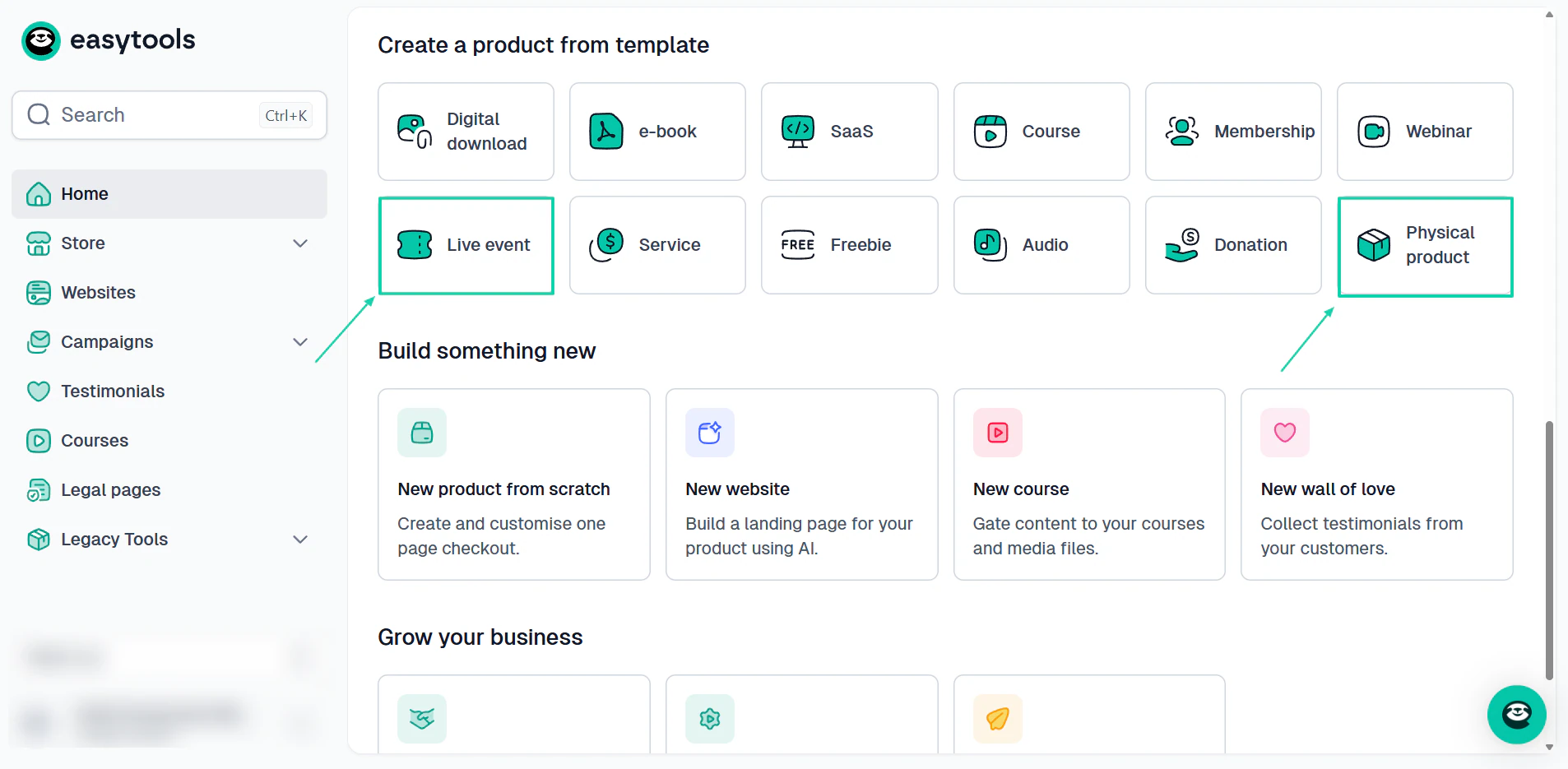Click the easytools sloth logo icon
Image resolution: width=1568 pixels, height=769 pixels.
[41, 40]
